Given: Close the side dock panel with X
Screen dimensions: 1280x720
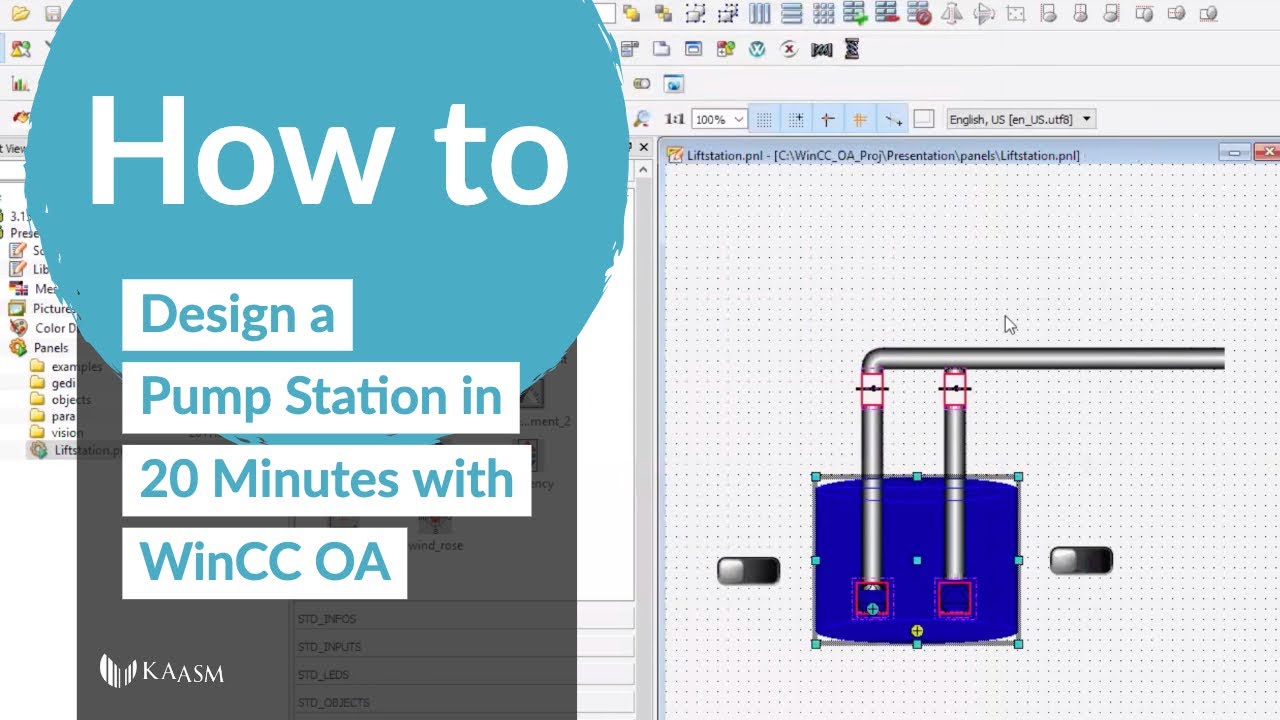Looking at the screenshot, I should click(x=645, y=148).
